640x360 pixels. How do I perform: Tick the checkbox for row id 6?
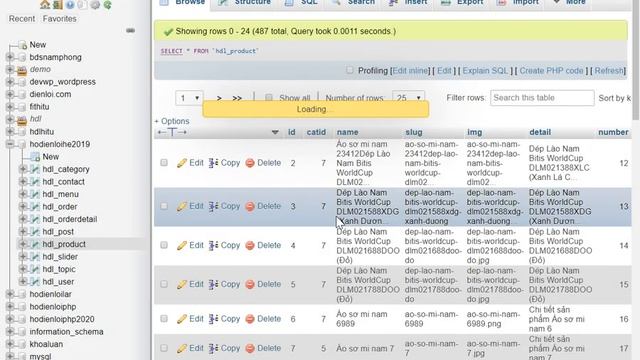(x=164, y=319)
